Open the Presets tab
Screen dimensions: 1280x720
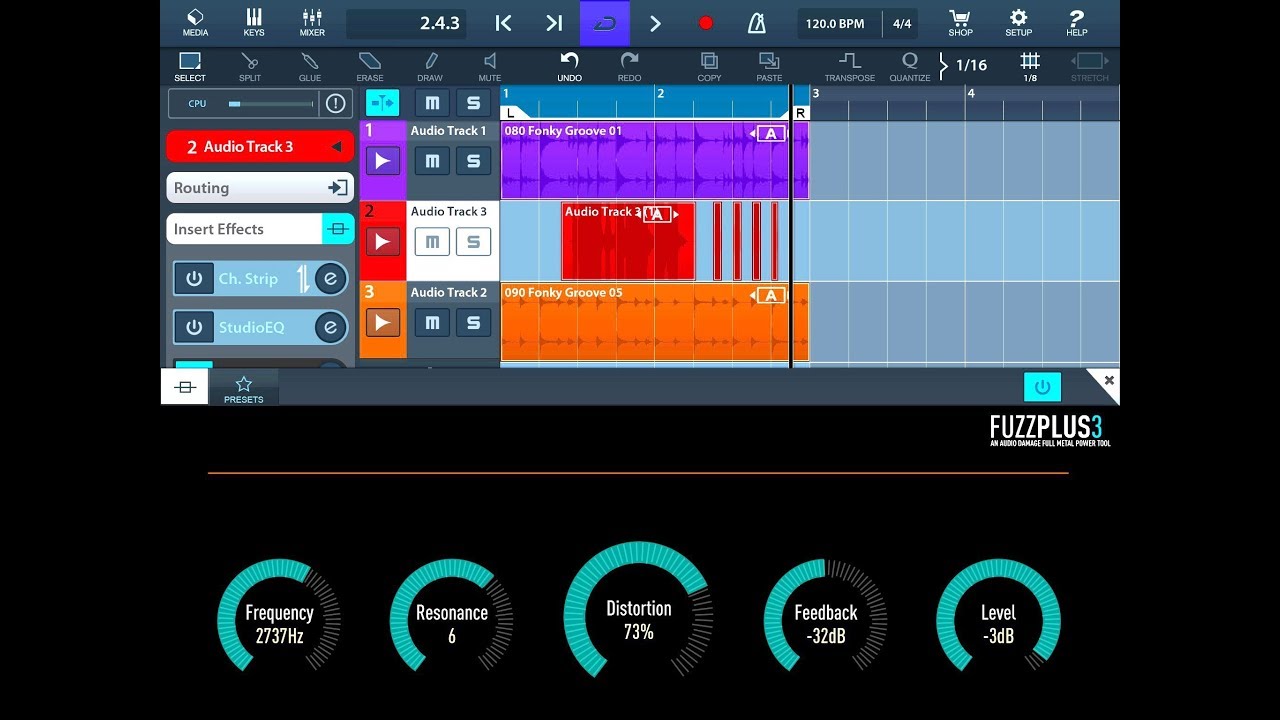[x=243, y=389]
